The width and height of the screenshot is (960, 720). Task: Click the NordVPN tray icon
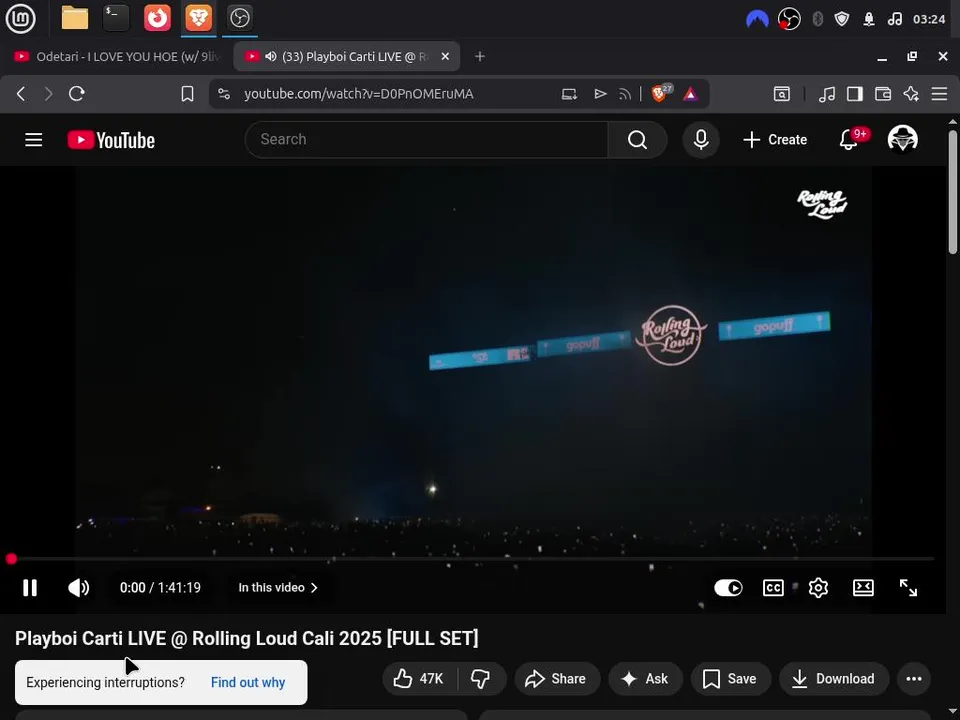pyautogui.click(x=757, y=20)
